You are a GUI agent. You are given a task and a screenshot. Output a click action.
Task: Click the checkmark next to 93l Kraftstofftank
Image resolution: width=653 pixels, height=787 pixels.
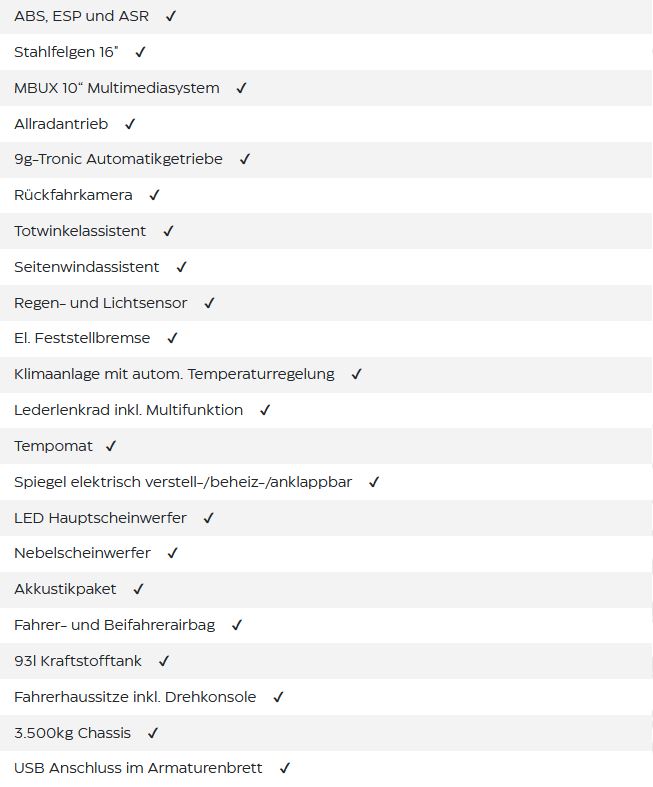tap(164, 661)
